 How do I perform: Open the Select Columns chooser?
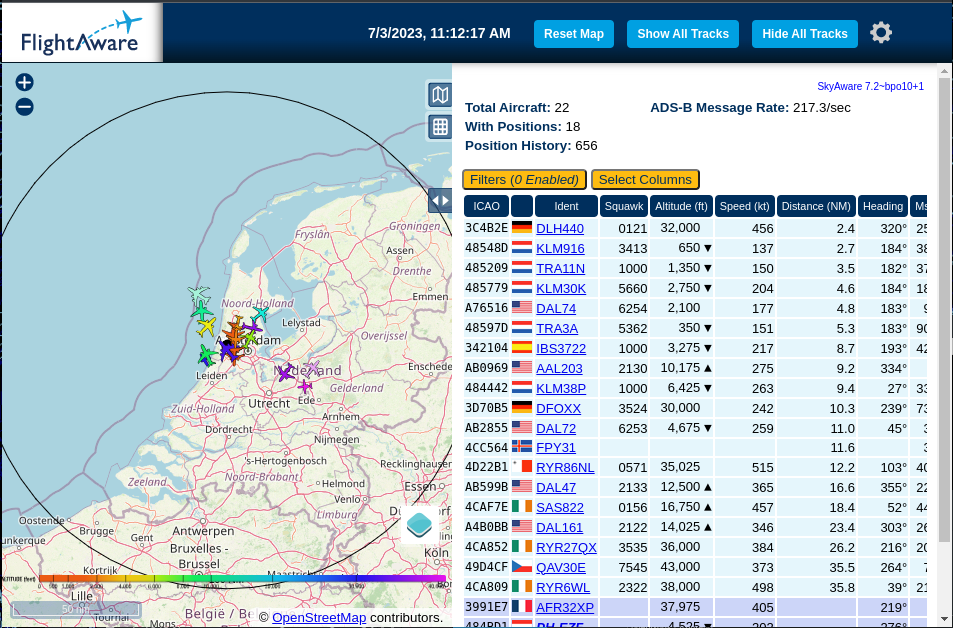pyautogui.click(x=645, y=180)
